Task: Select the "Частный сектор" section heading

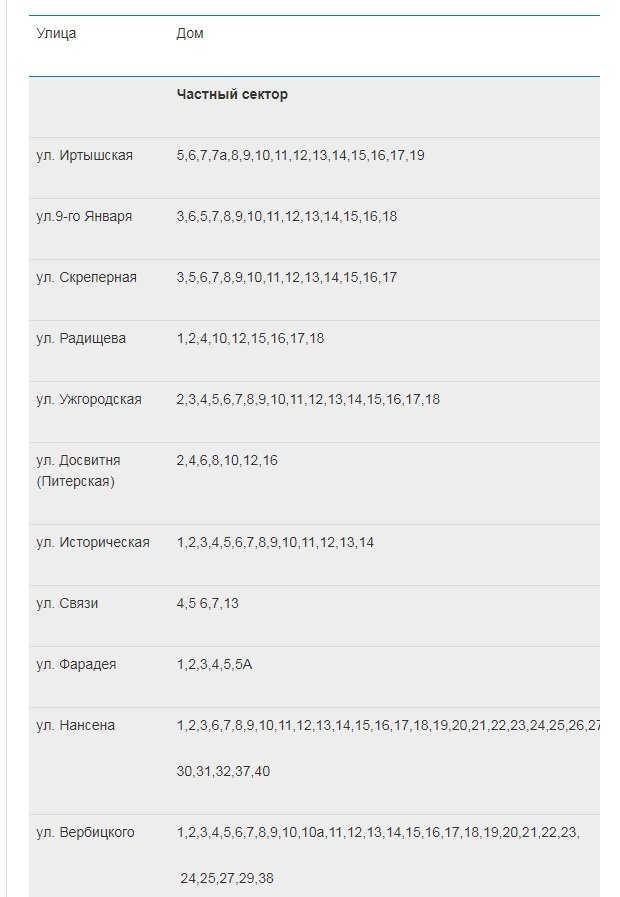Action: tap(232, 94)
